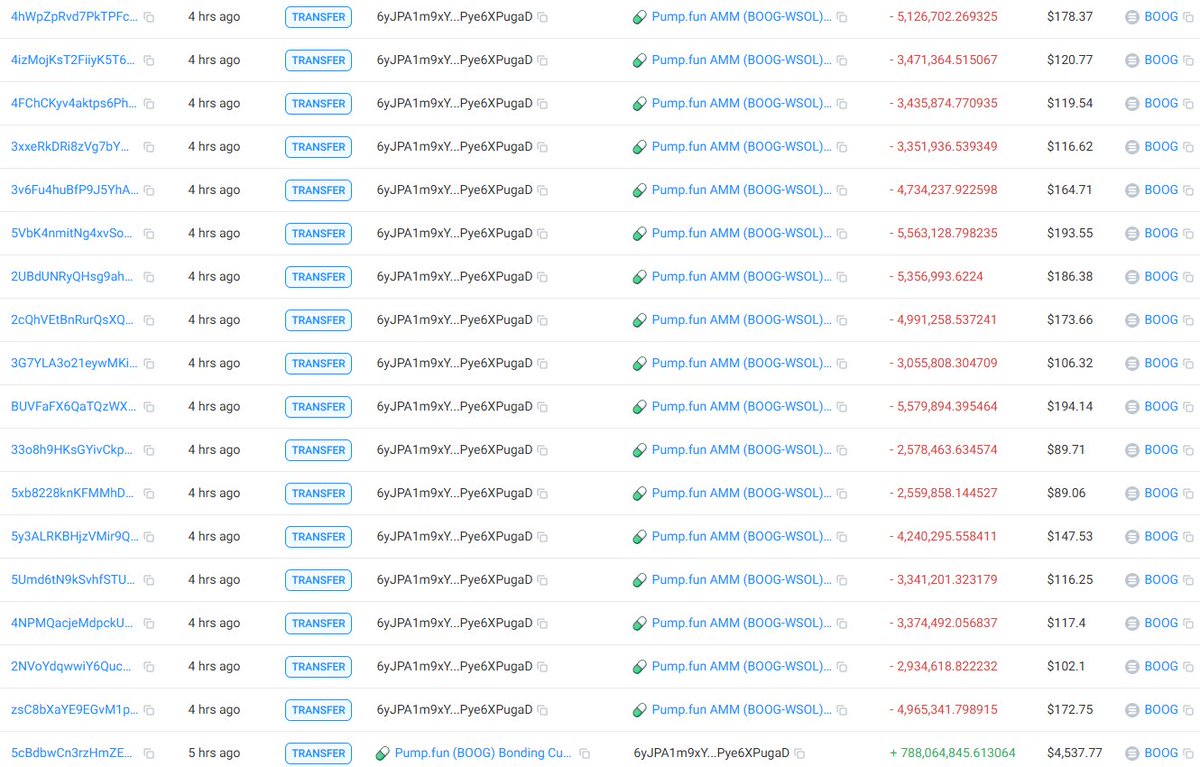Click TRANSFER badge in the $89.71 row
Screen dimensions: 1200x767
318,450
